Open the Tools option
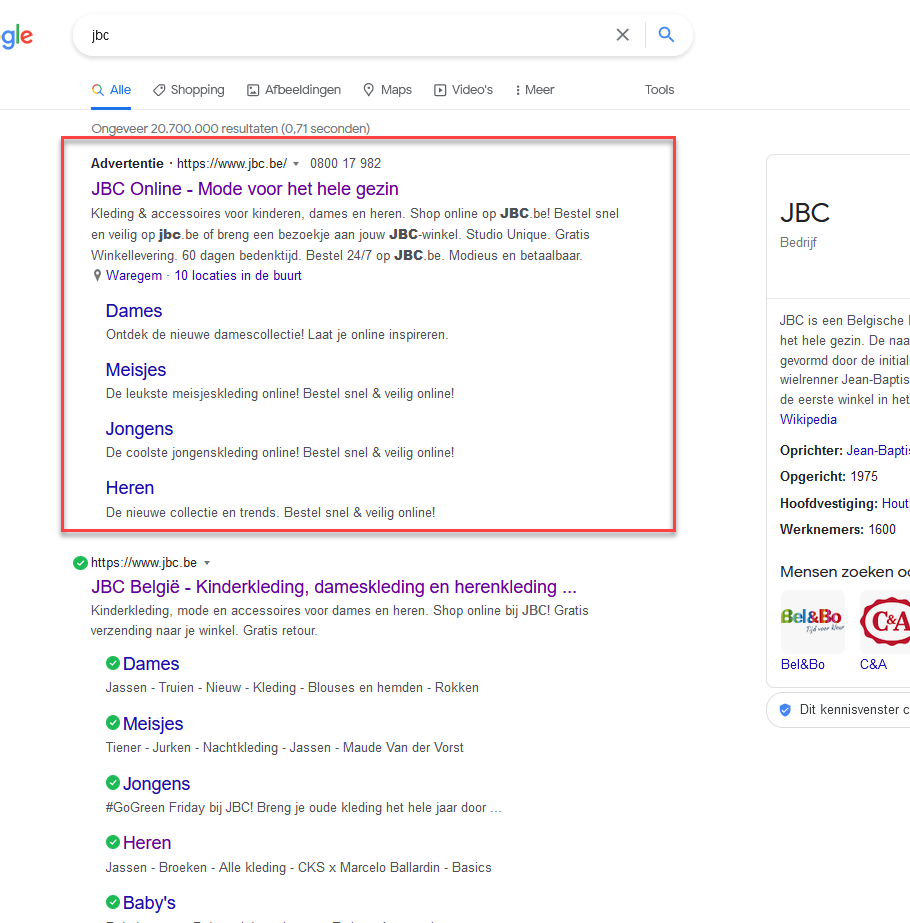Screen dimensions: 910x923 point(659,89)
